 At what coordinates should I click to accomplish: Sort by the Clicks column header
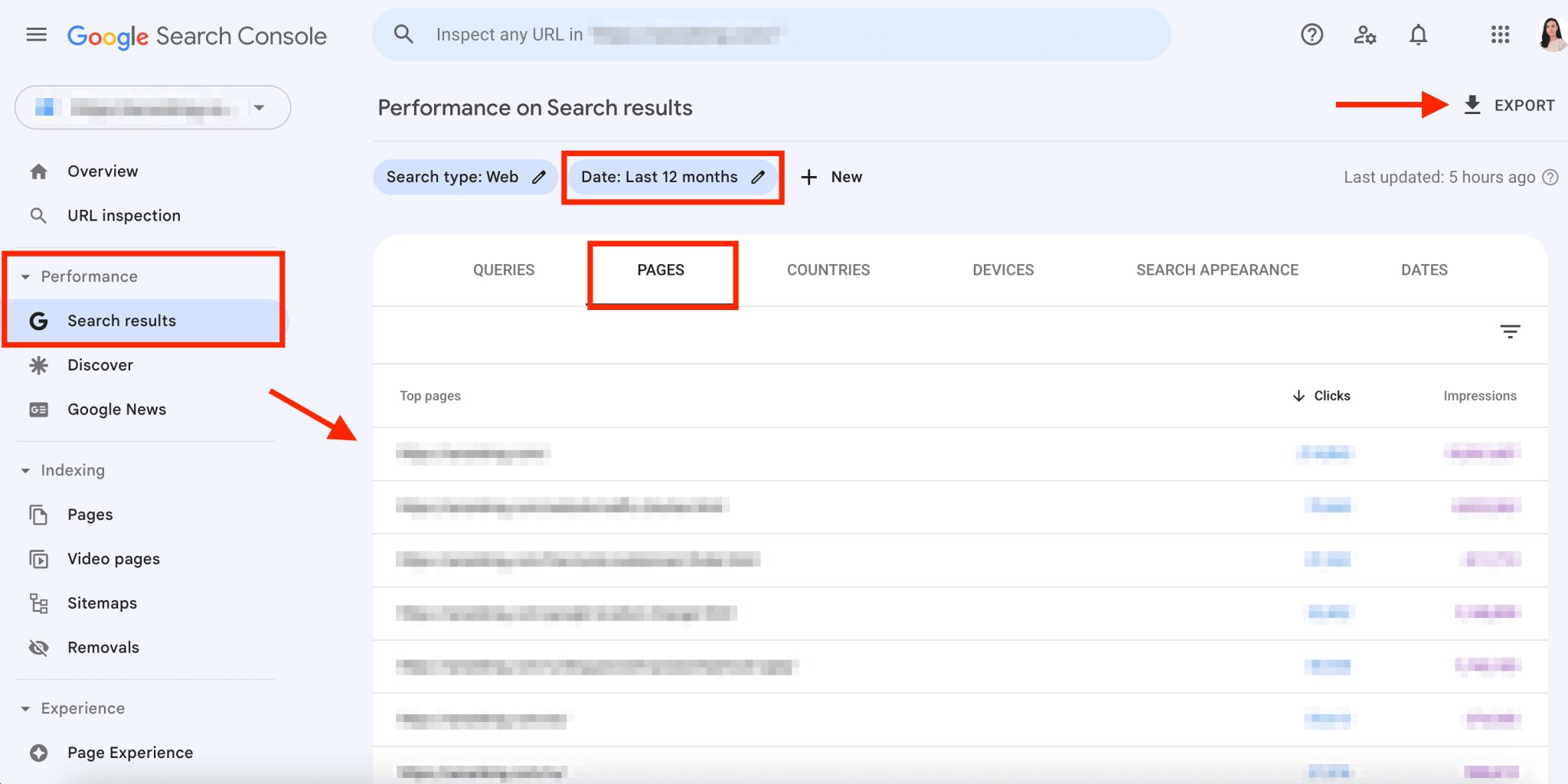coord(1331,396)
